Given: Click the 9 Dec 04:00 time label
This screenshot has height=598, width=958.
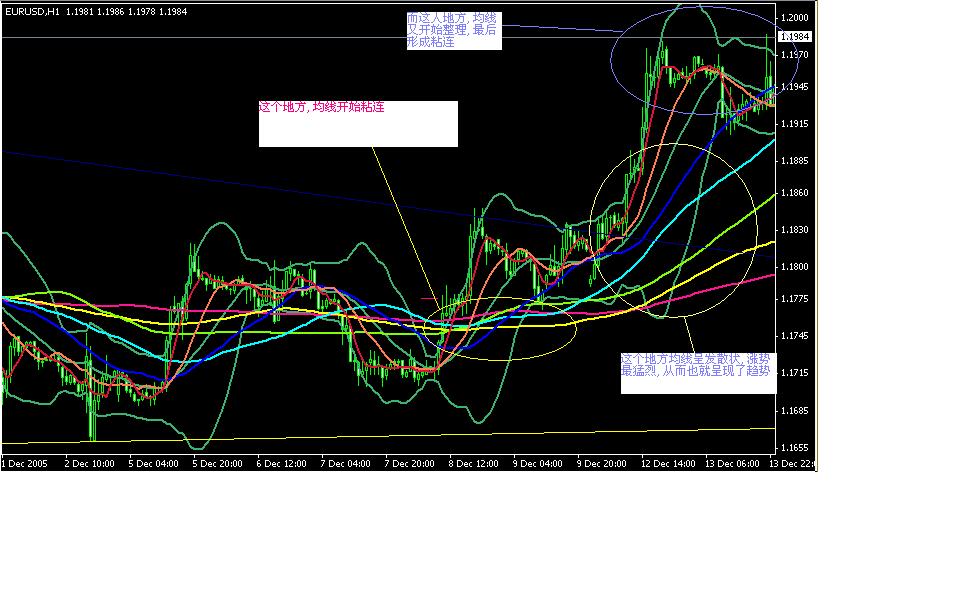Looking at the screenshot, I should click(538, 464).
